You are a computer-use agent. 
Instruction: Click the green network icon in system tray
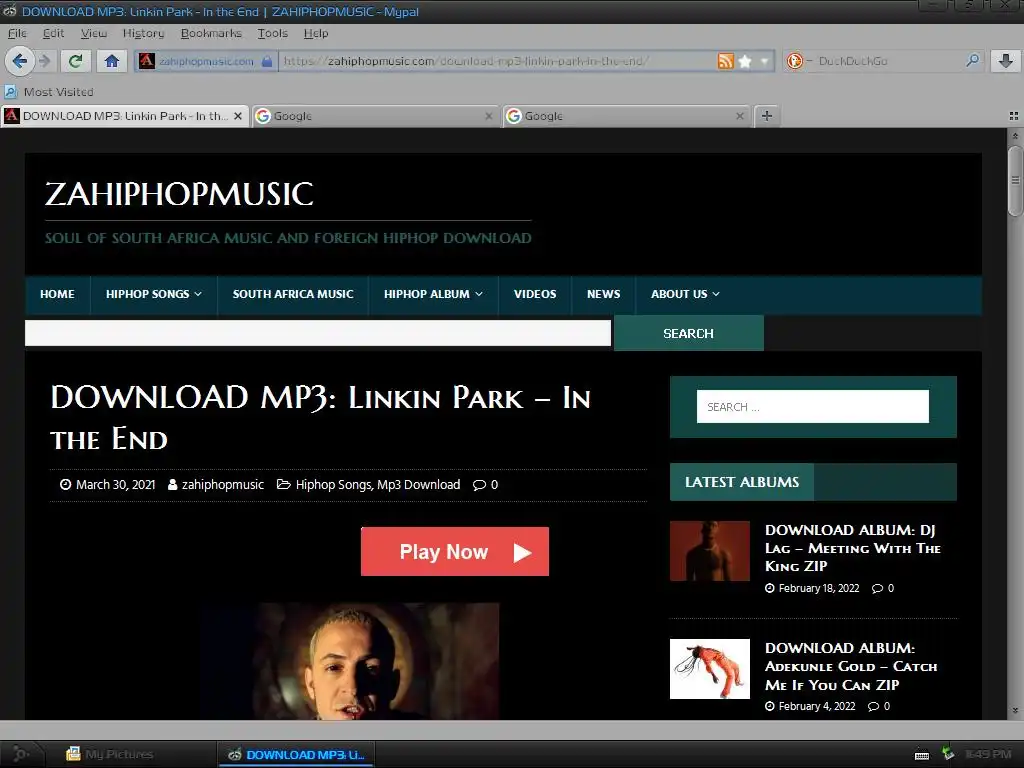[947, 754]
